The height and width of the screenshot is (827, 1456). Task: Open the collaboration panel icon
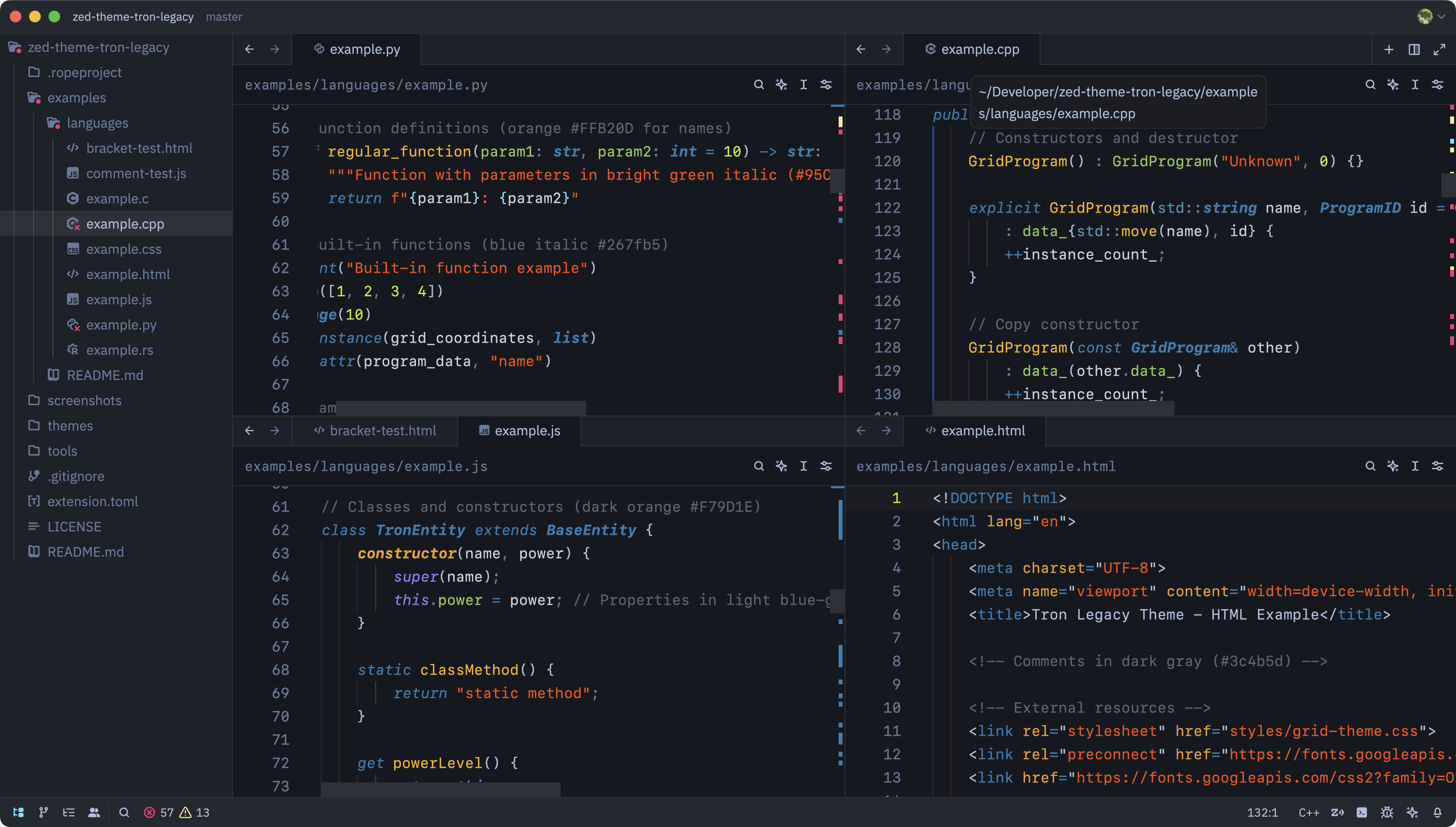94,812
